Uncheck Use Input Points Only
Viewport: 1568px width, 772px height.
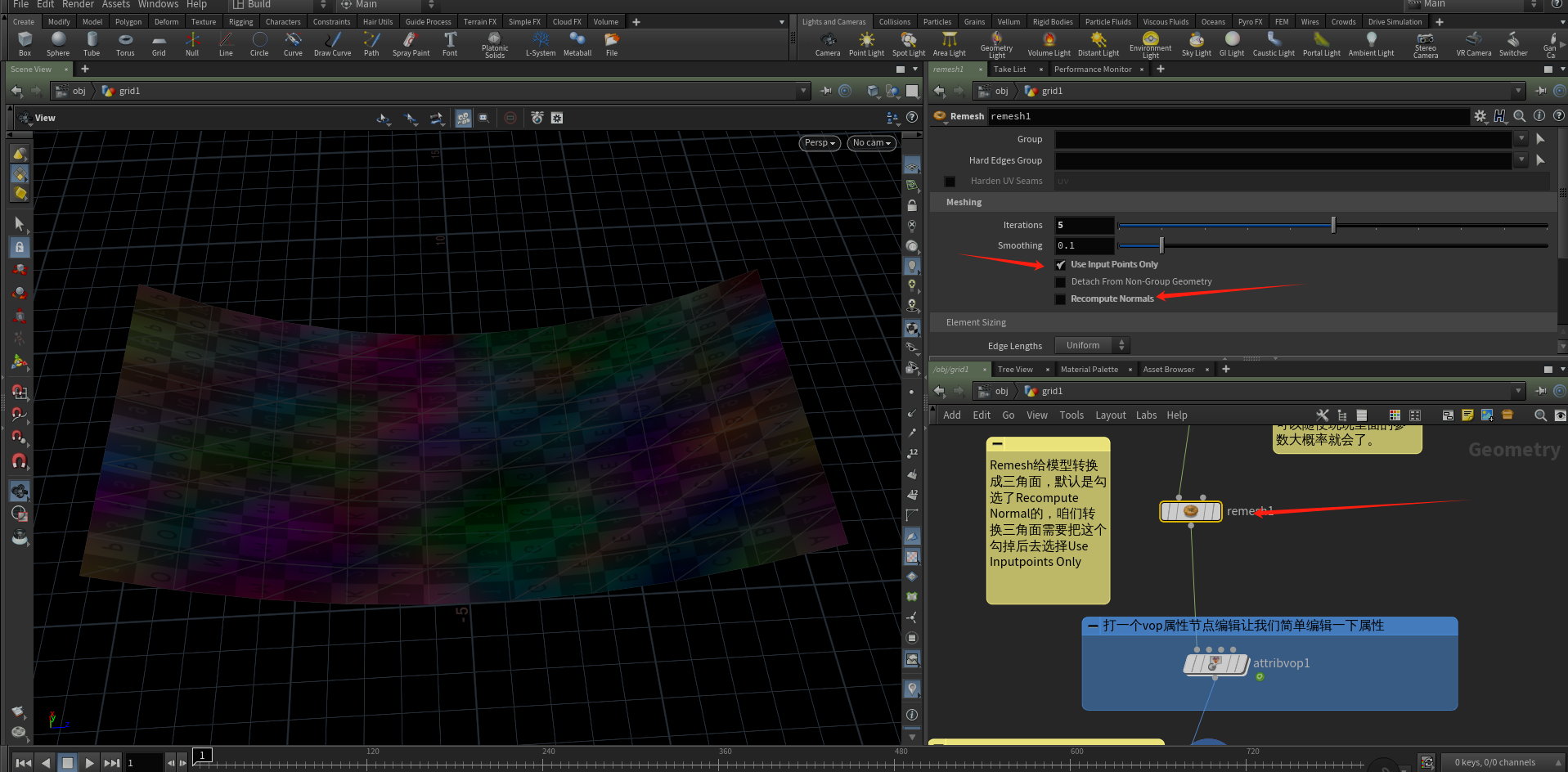[x=1061, y=265]
